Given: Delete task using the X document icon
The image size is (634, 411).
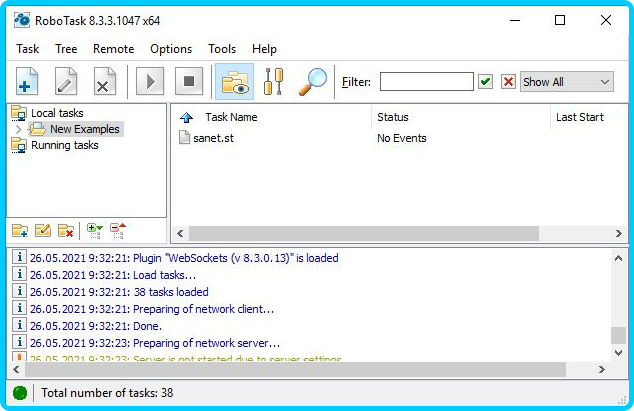Looking at the screenshot, I should pyautogui.click(x=105, y=81).
